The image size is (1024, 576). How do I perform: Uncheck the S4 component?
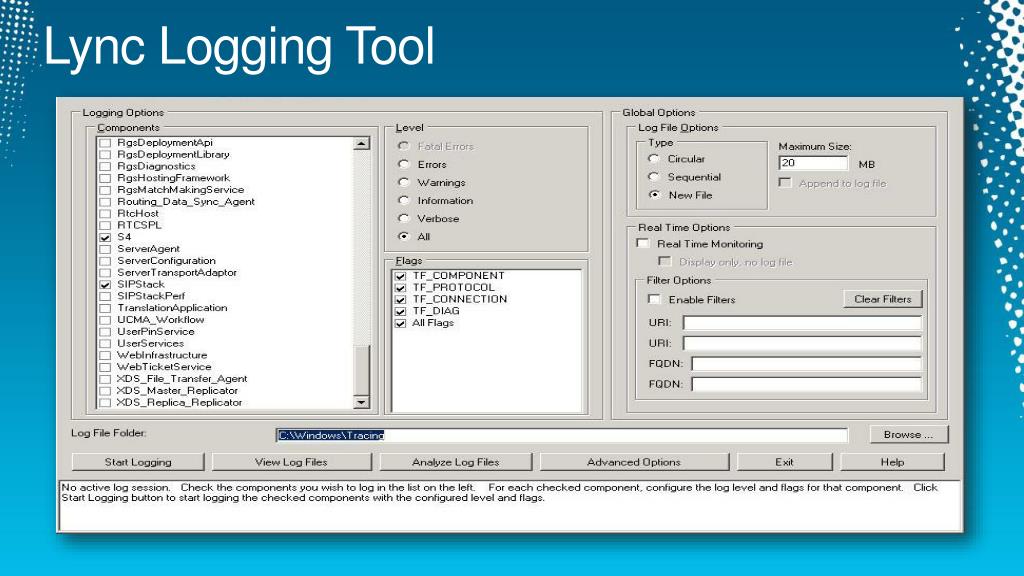[x=105, y=237]
